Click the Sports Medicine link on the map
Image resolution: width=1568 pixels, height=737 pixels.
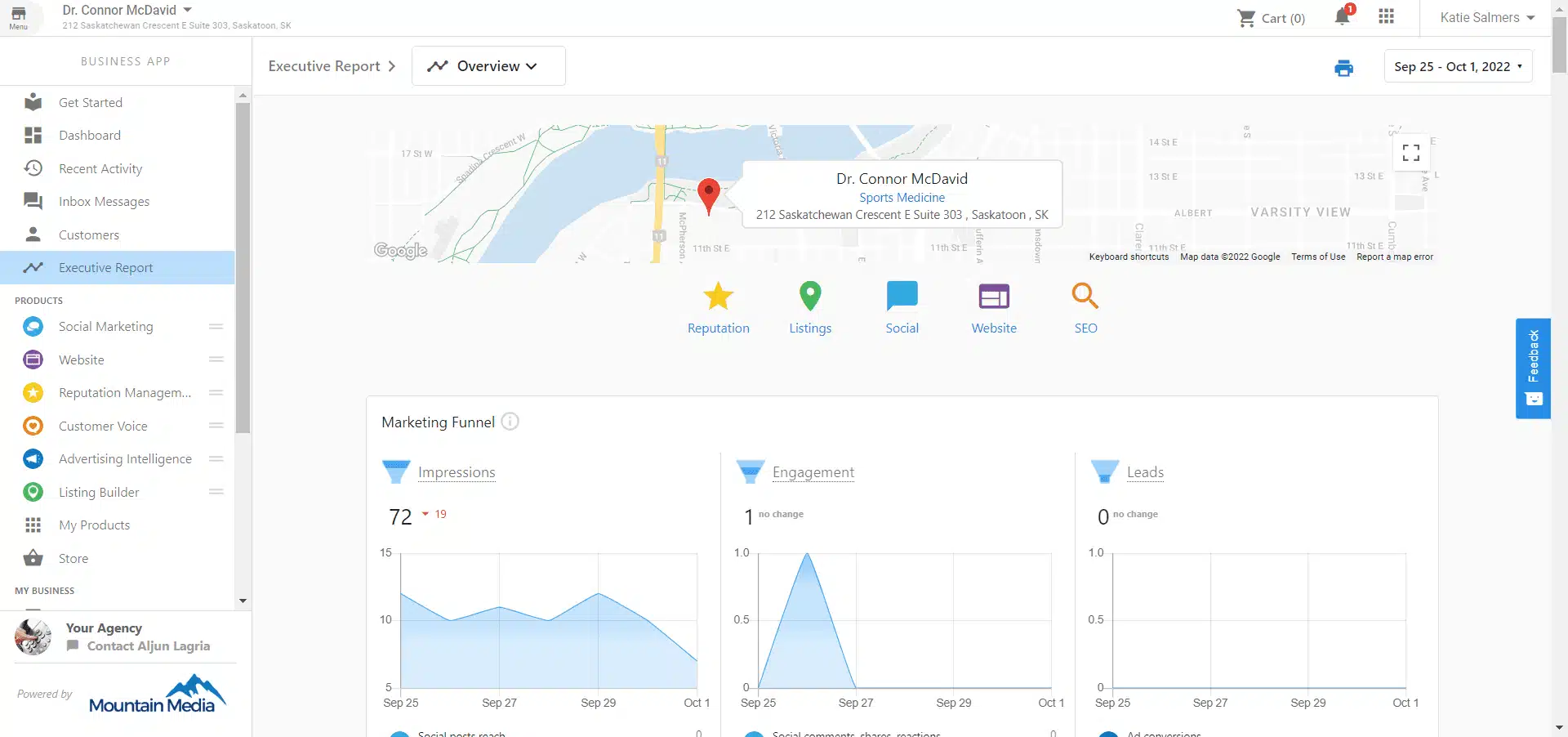(x=902, y=197)
